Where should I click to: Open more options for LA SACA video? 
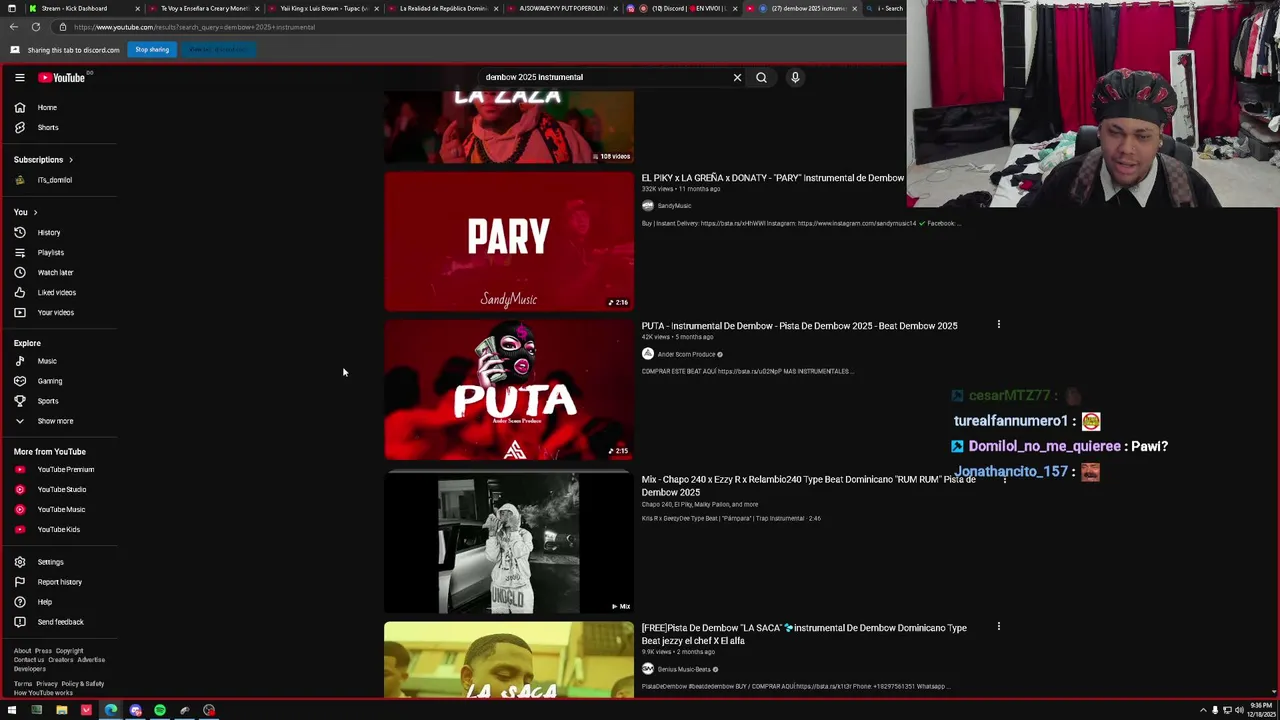pyautogui.click(x=998, y=626)
